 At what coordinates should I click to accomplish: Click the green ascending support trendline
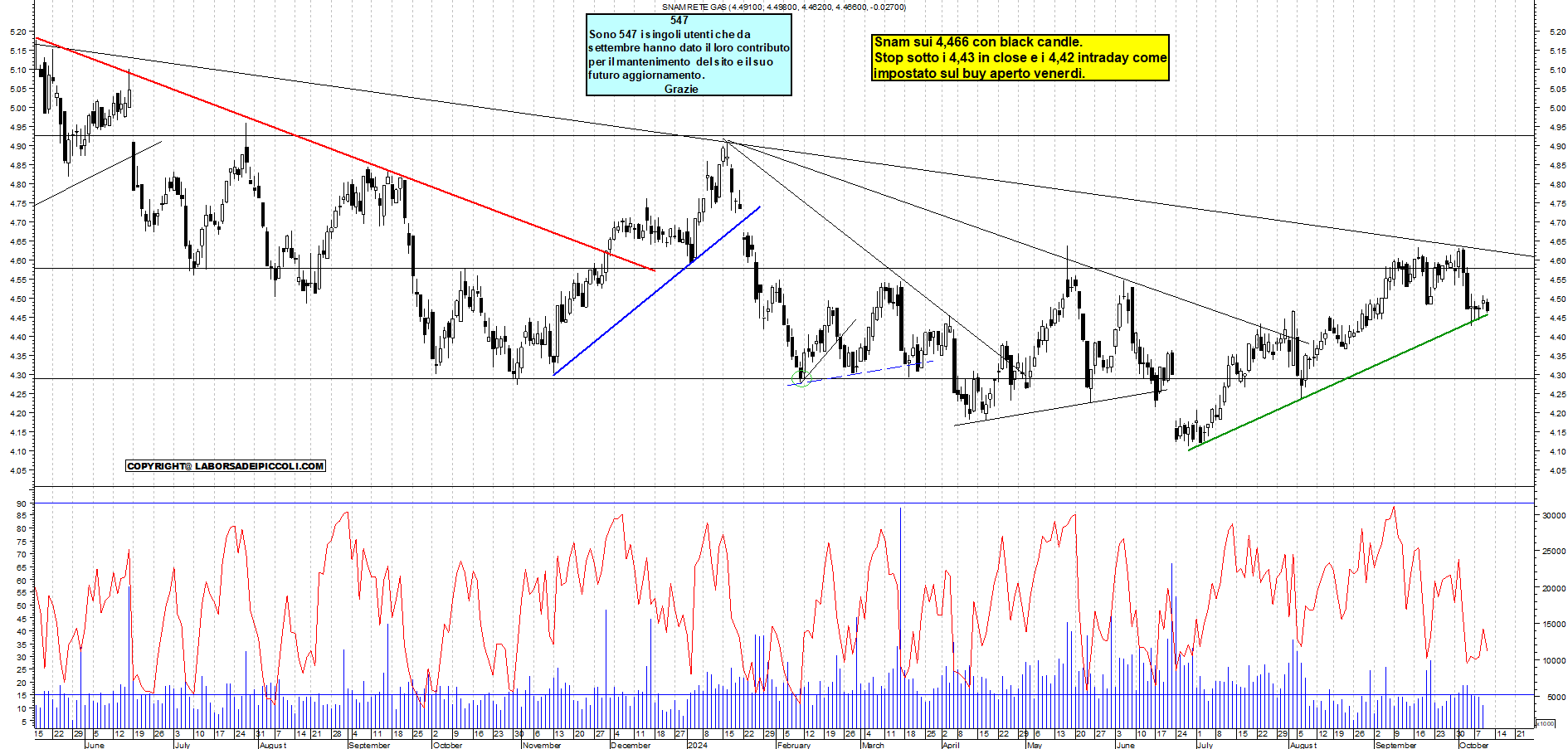click(x=1338, y=382)
